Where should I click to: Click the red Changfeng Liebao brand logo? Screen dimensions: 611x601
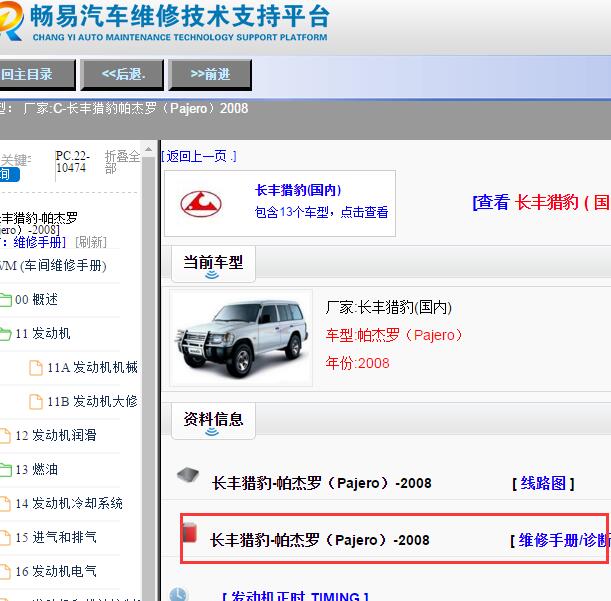(x=201, y=204)
